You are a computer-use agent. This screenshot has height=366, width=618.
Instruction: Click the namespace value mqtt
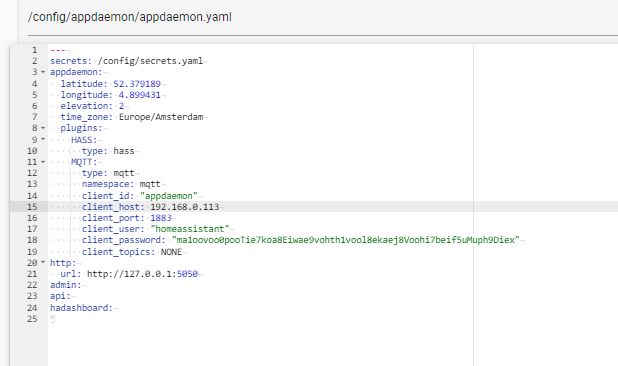(150, 184)
